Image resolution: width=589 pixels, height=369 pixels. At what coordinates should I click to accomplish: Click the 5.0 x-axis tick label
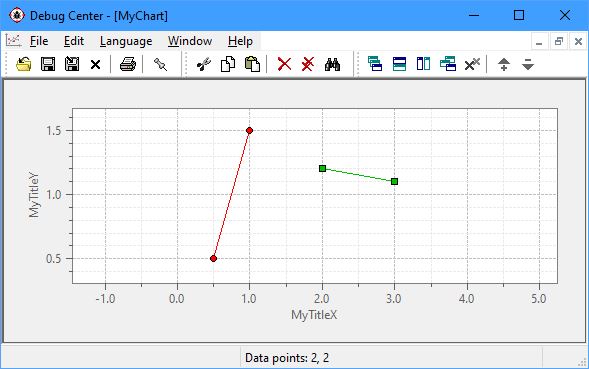pyautogui.click(x=539, y=299)
